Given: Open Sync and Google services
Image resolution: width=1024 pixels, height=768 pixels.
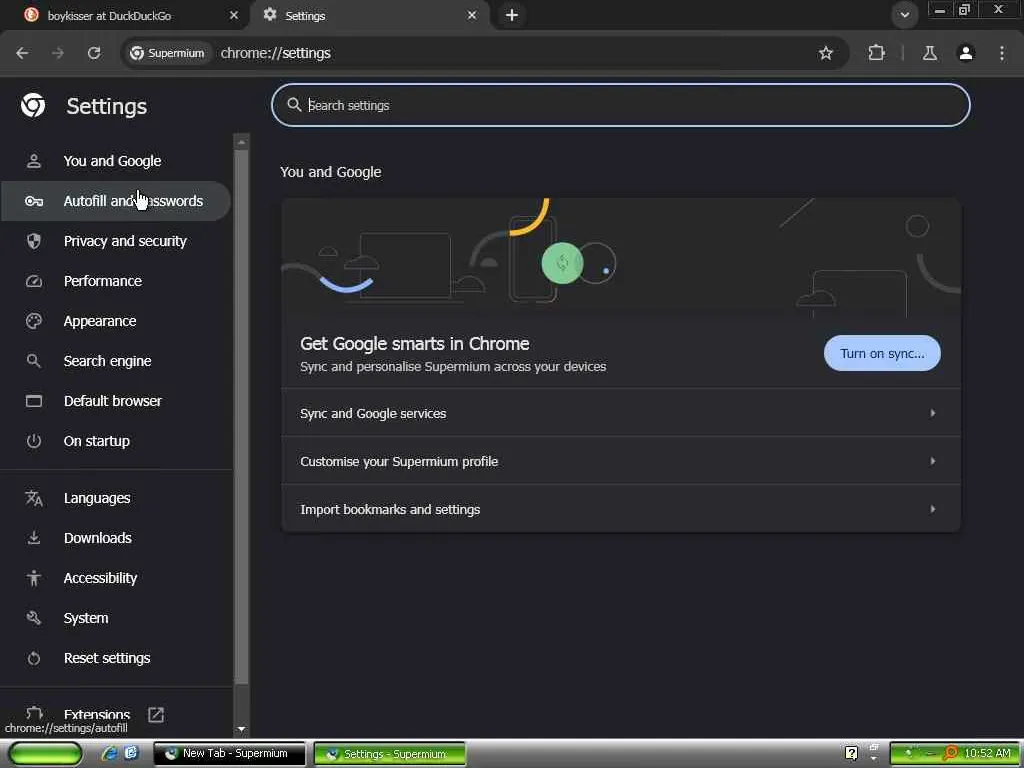Looking at the screenshot, I should [620, 413].
